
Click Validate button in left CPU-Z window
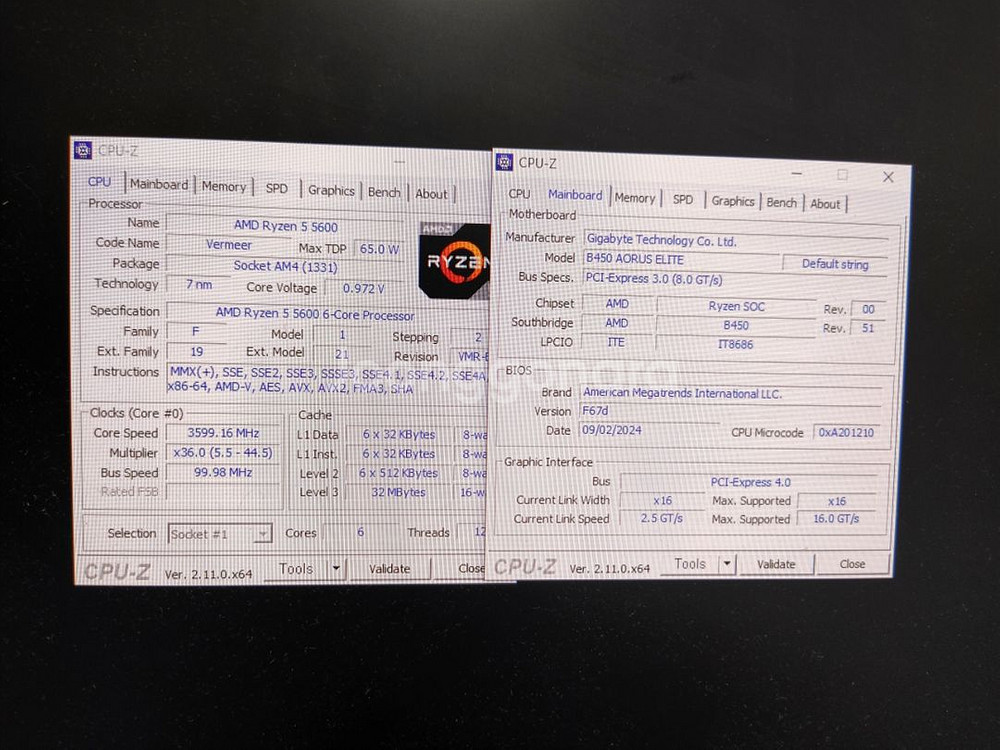389,568
